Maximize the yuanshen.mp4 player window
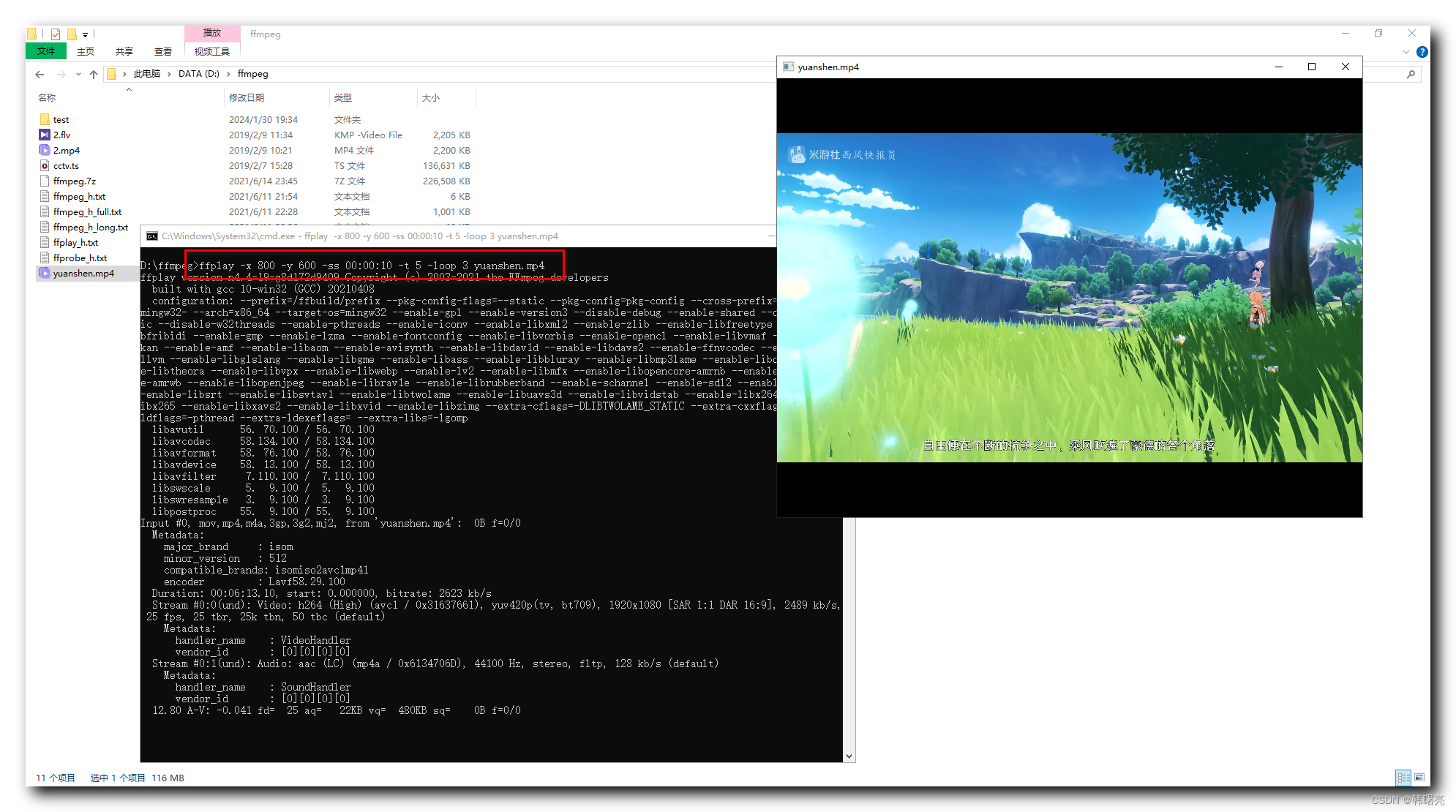Viewport: 1456px width, 812px height. [x=1312, y=67]
